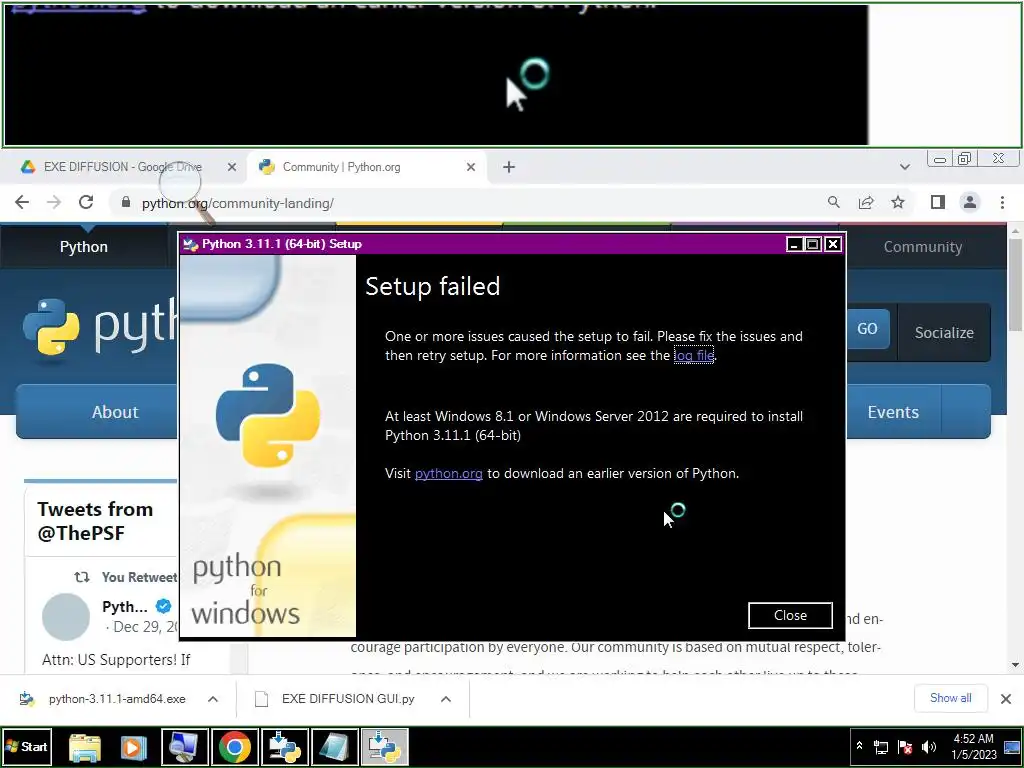Open the zoom magnifier in address bar
This screenshot has height=768, width=1024.
833,202
